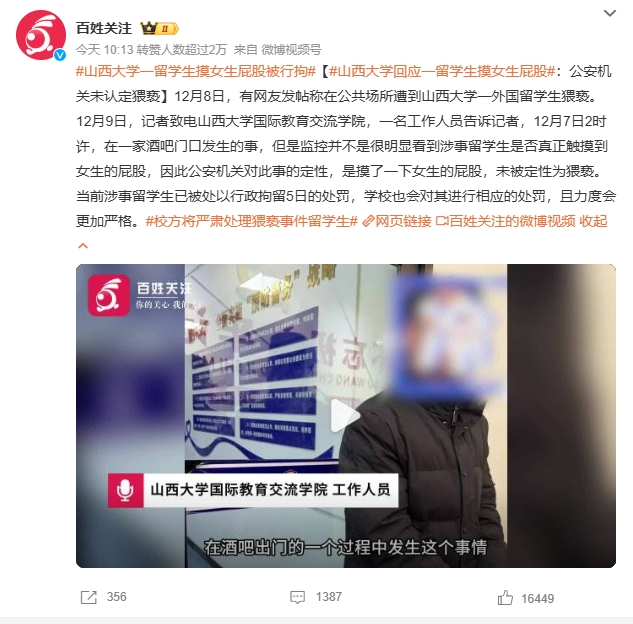Open the crown membership level badge

tap(159, 28)
